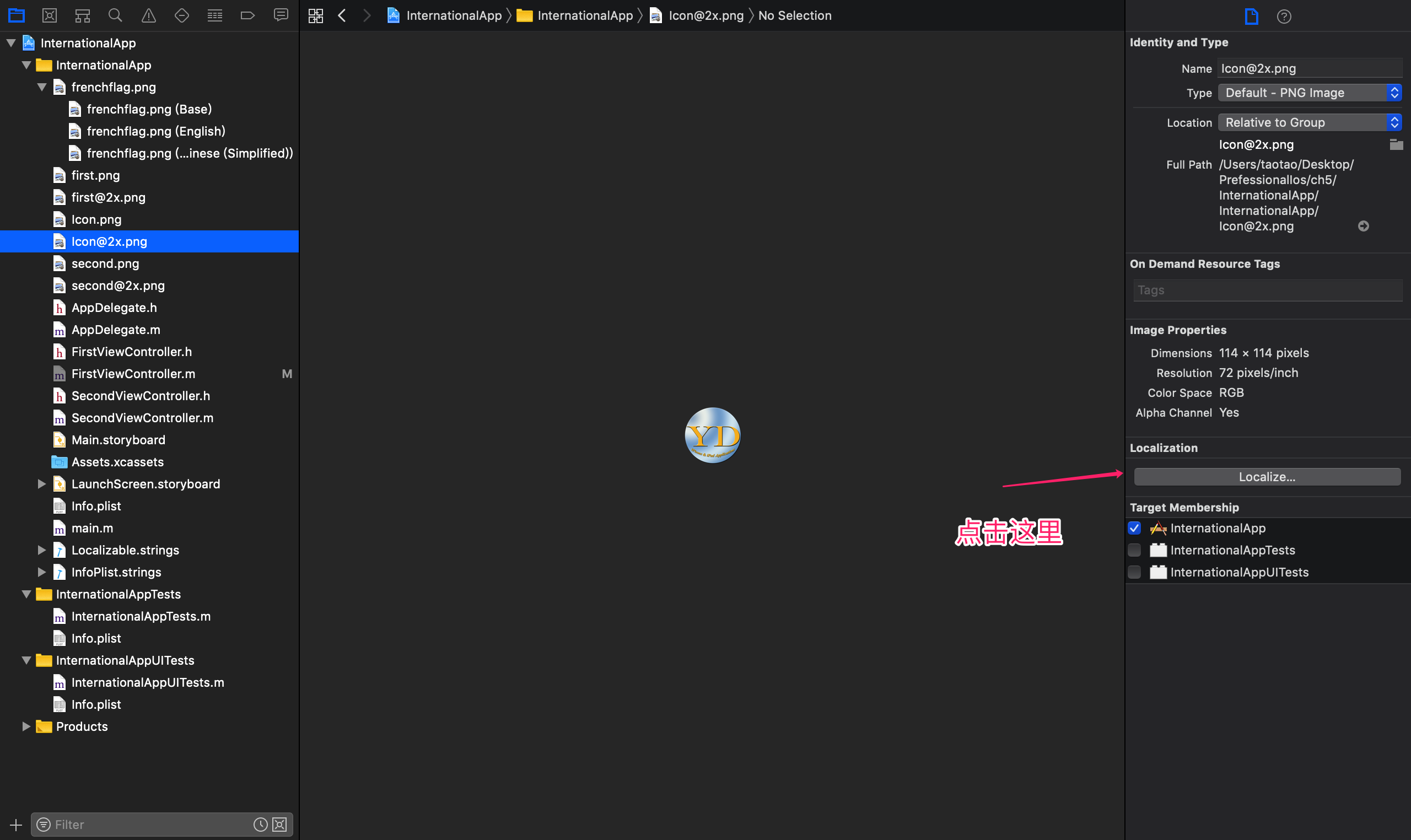1411x840 pixels.
Task: Click the related items grid icon
Action: coord(316,15)
